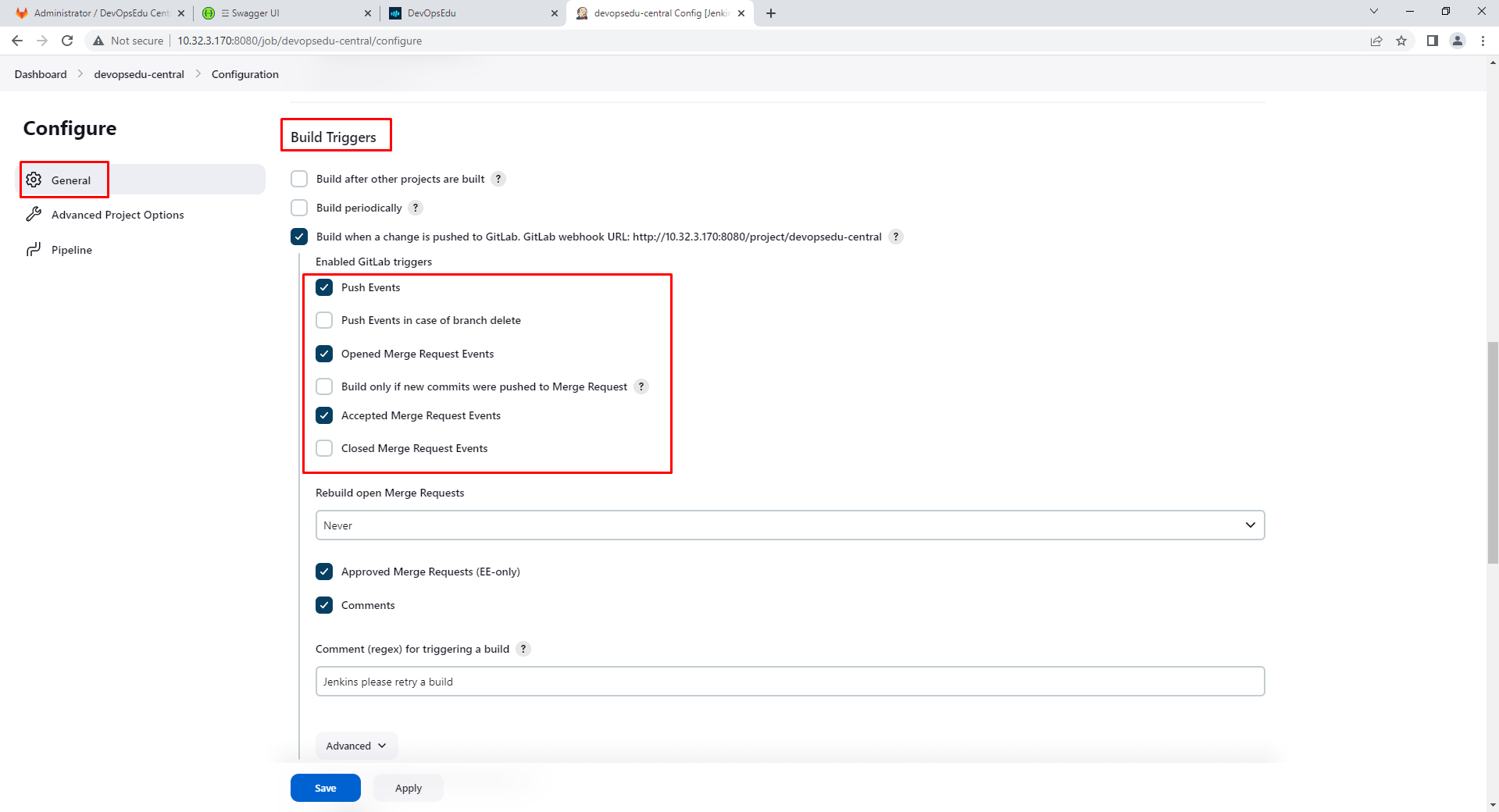The image size is (1499, 812).
Task: Check Closed Merge Request Events
Action: (324, 448)
